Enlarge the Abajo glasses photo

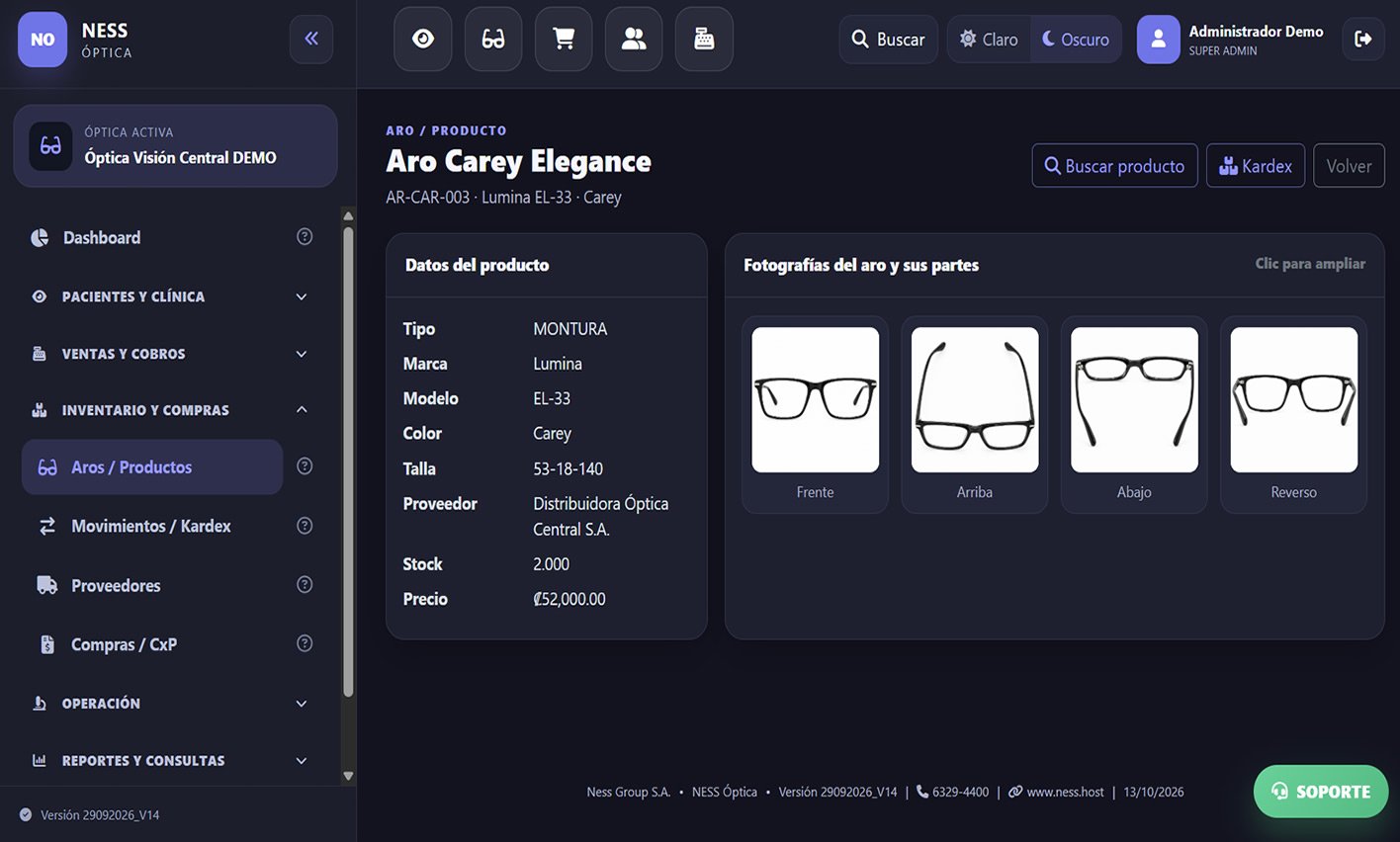point(1134,400)
